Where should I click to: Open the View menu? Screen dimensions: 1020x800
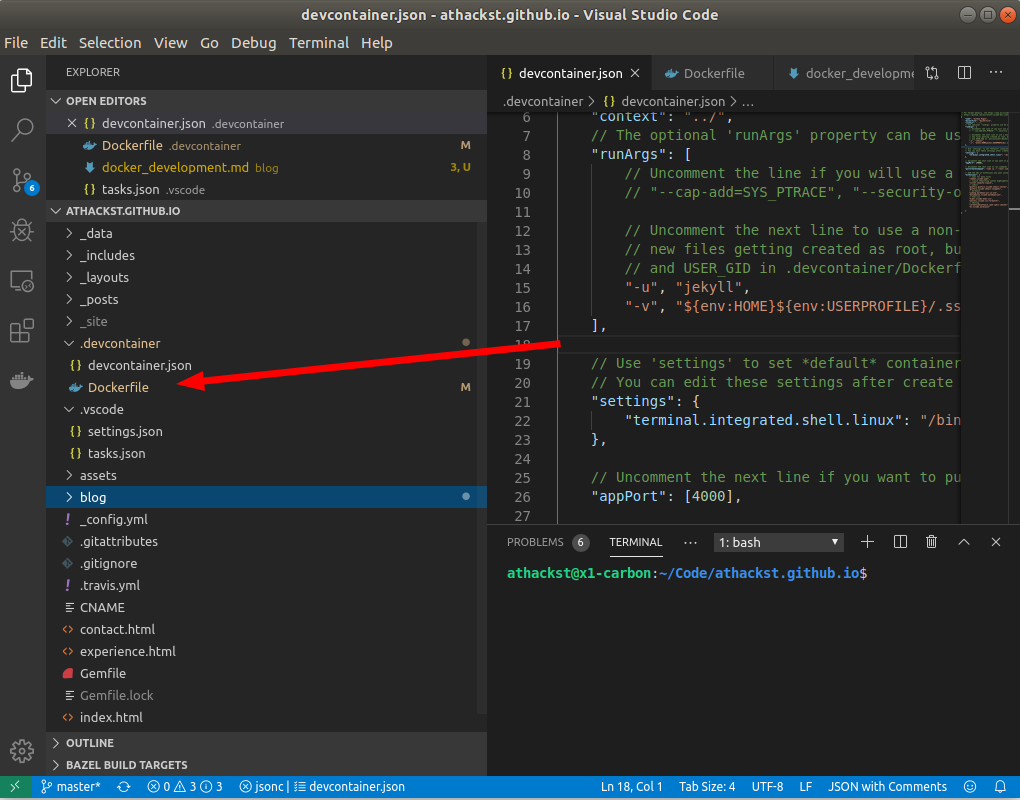click(170, 43)
